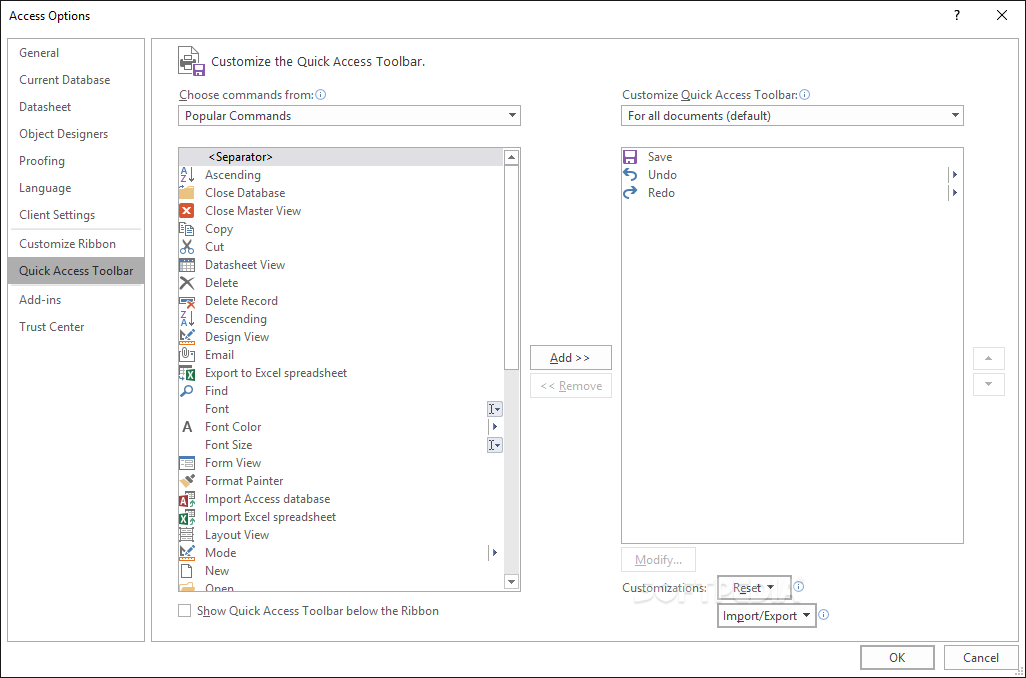The image size is (1026, 678).
Task: Open the Import/Export dropdown
Action: point(767,616)
